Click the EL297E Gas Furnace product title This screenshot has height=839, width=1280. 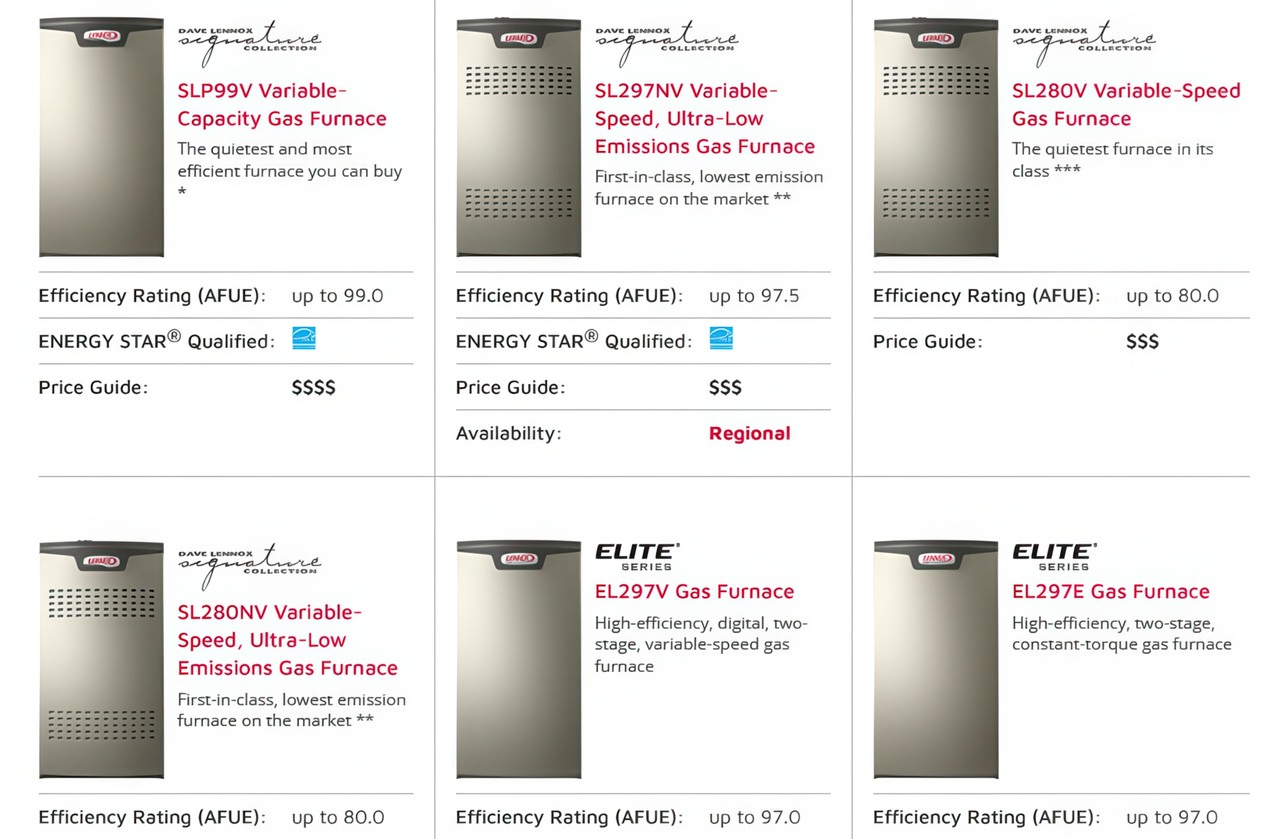tap(1110, 592)
